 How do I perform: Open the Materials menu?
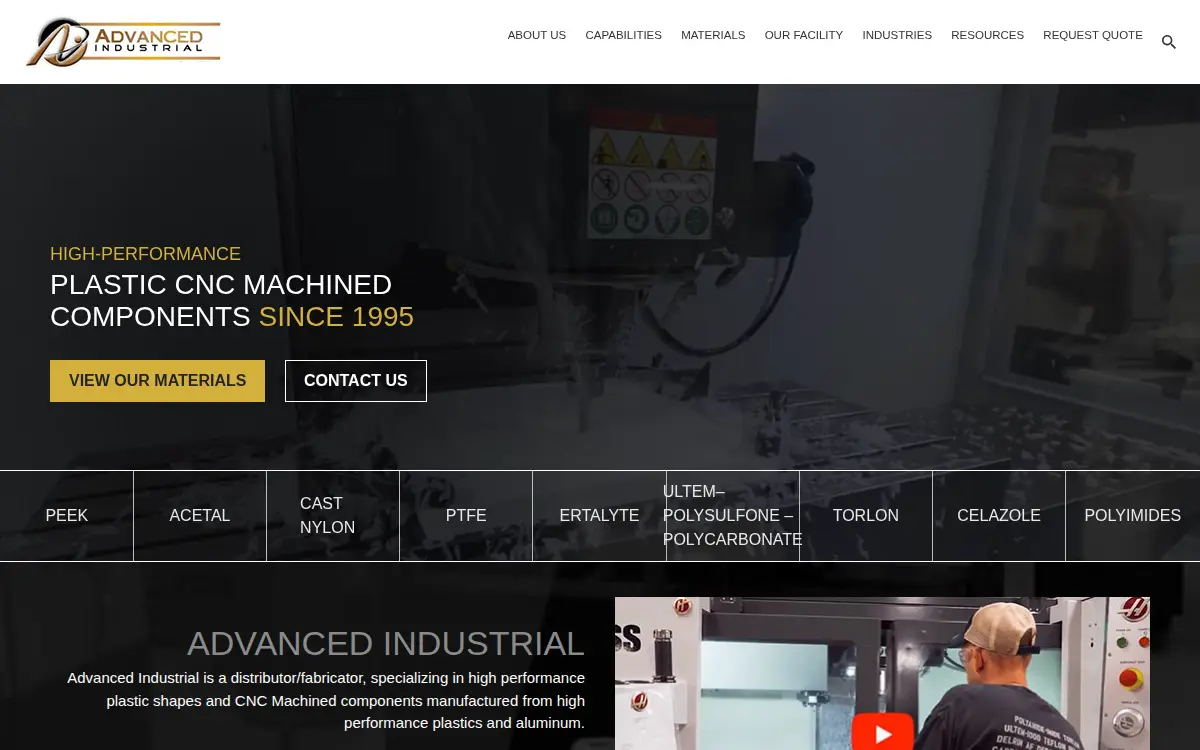coord(713,35)
